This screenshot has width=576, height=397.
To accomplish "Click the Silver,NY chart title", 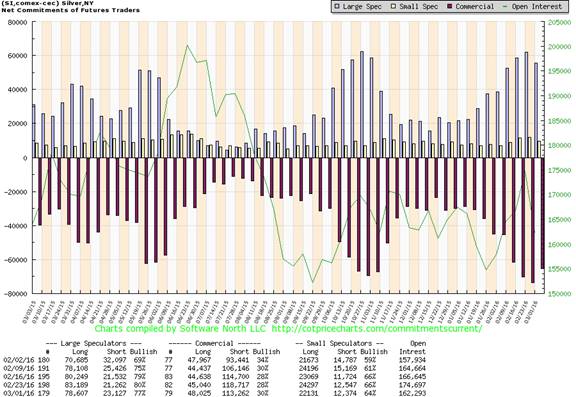I will (x=77, y=3).
